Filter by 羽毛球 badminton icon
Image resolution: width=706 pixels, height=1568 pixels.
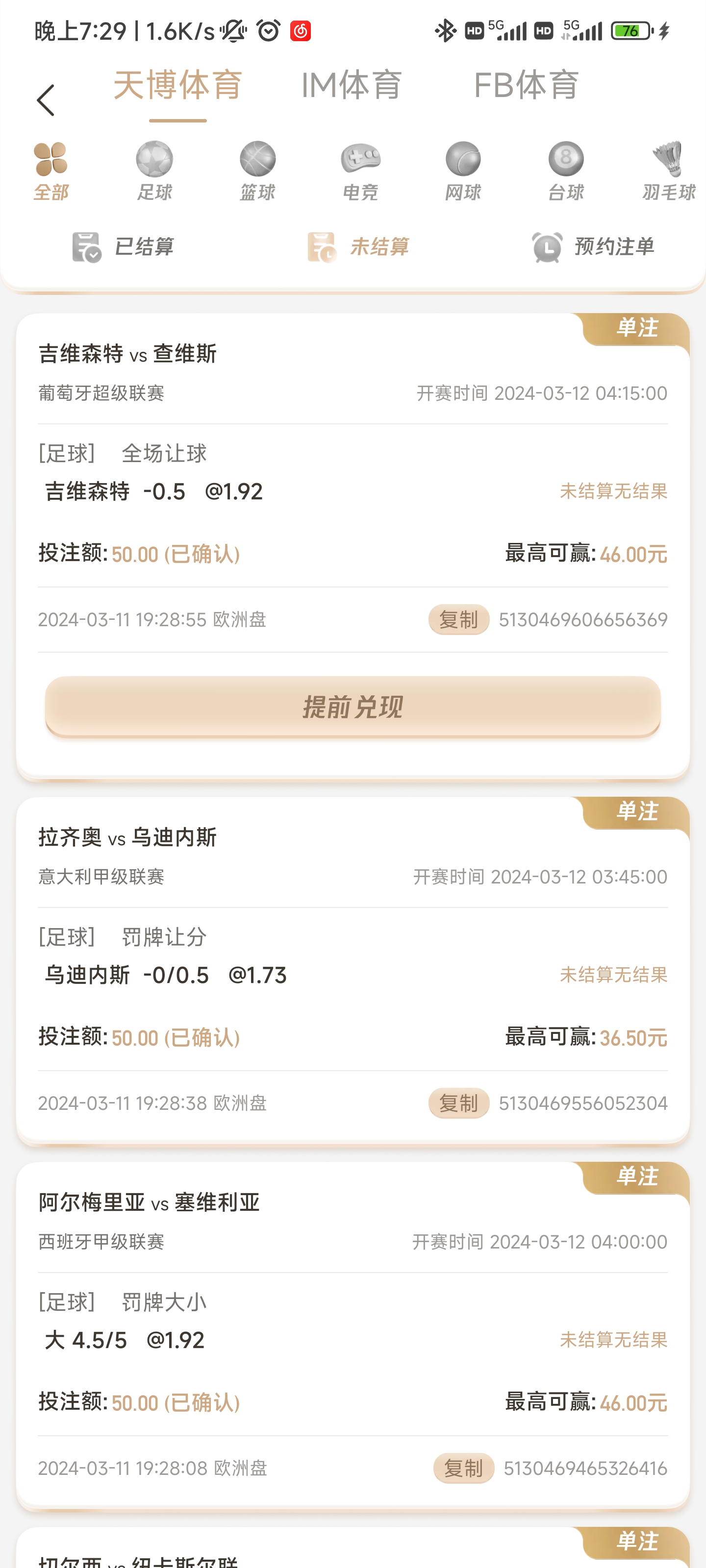pyautogui.click(x=668, y=159)
